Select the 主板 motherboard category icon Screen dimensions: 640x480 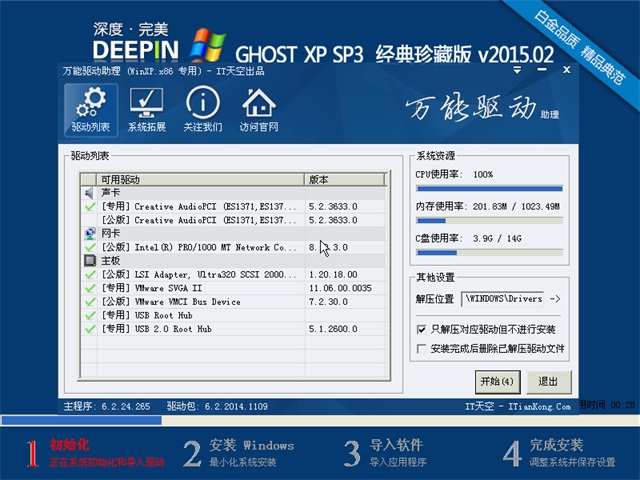point(89,260)
